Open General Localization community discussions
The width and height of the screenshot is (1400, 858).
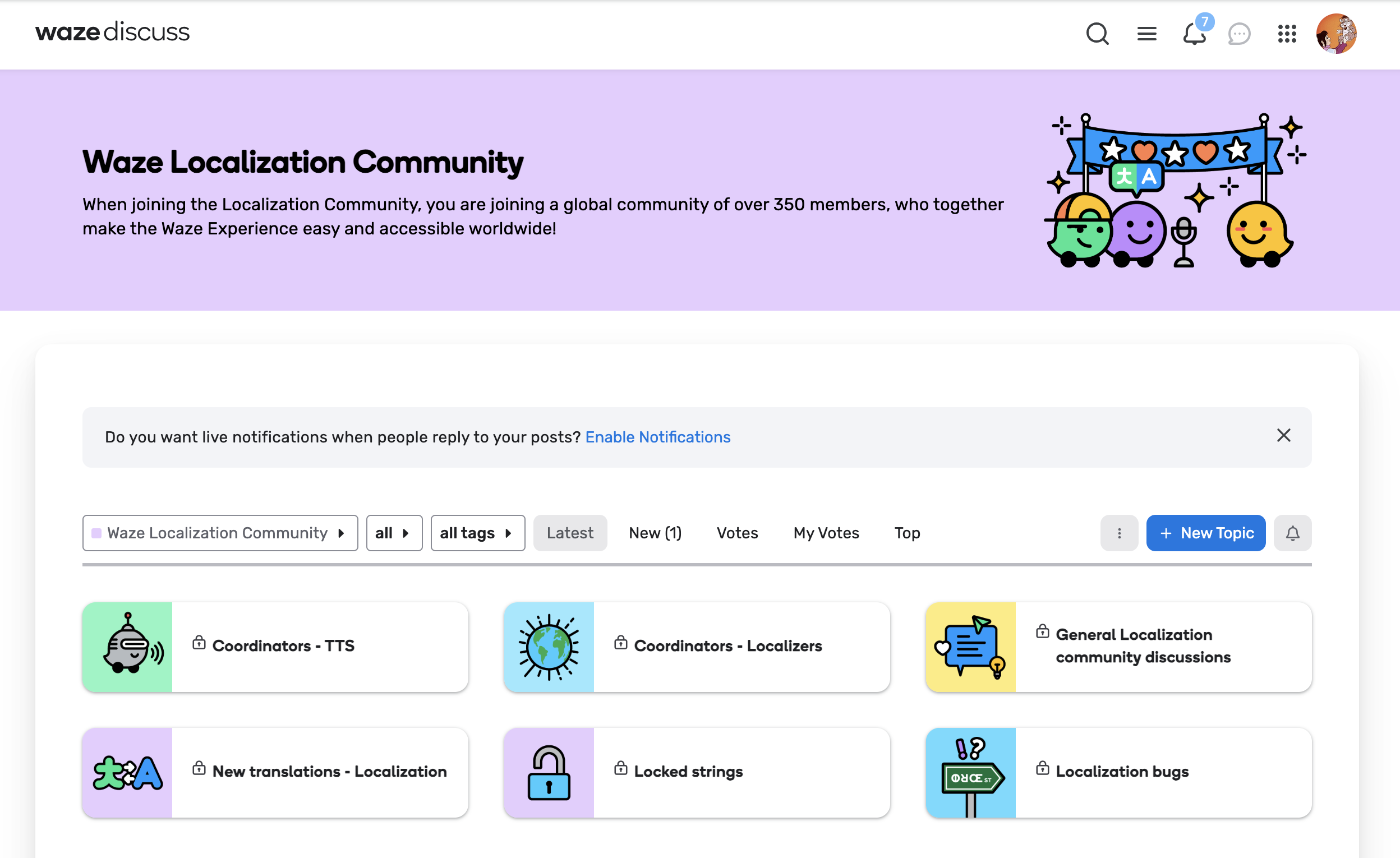click(1143, 645)
